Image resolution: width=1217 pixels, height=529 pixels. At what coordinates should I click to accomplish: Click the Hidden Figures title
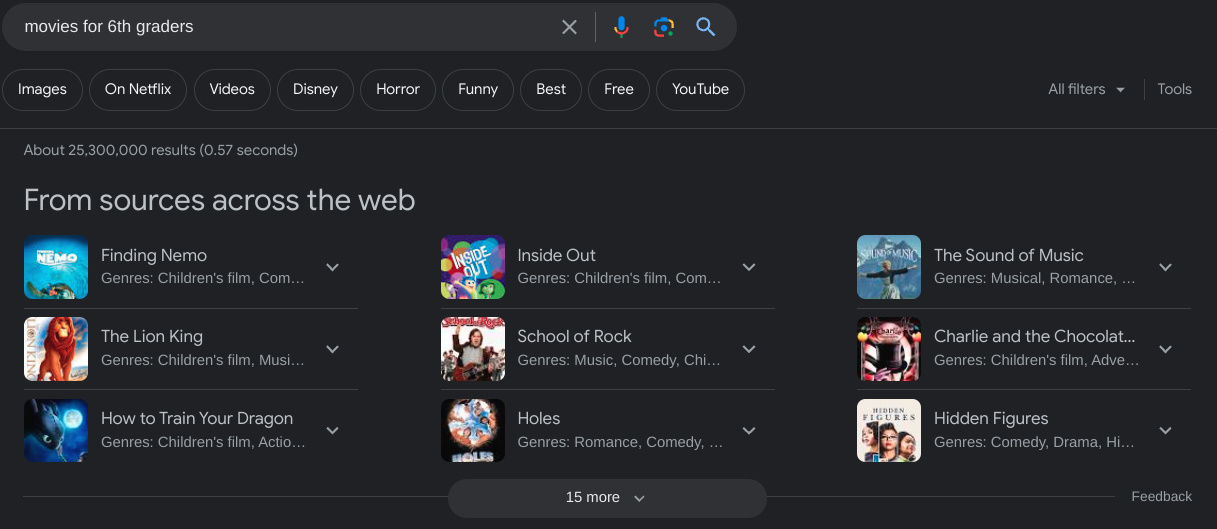[x=991, y=419]
